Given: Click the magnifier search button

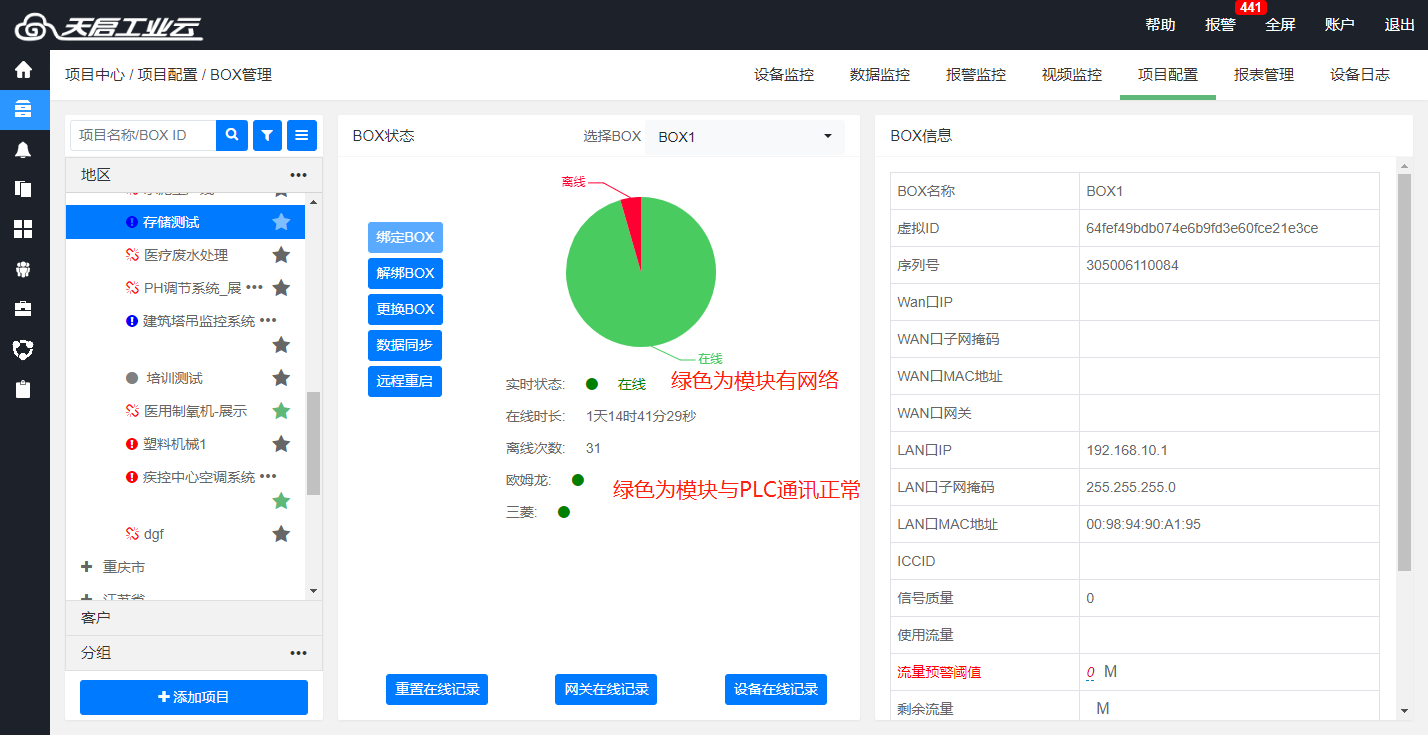Looking at the screenshot, I should tap(232, 135).
